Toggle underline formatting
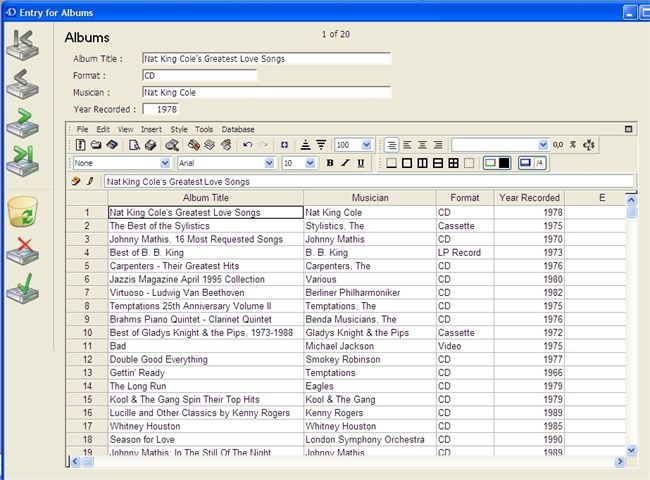 coord(361,163)
